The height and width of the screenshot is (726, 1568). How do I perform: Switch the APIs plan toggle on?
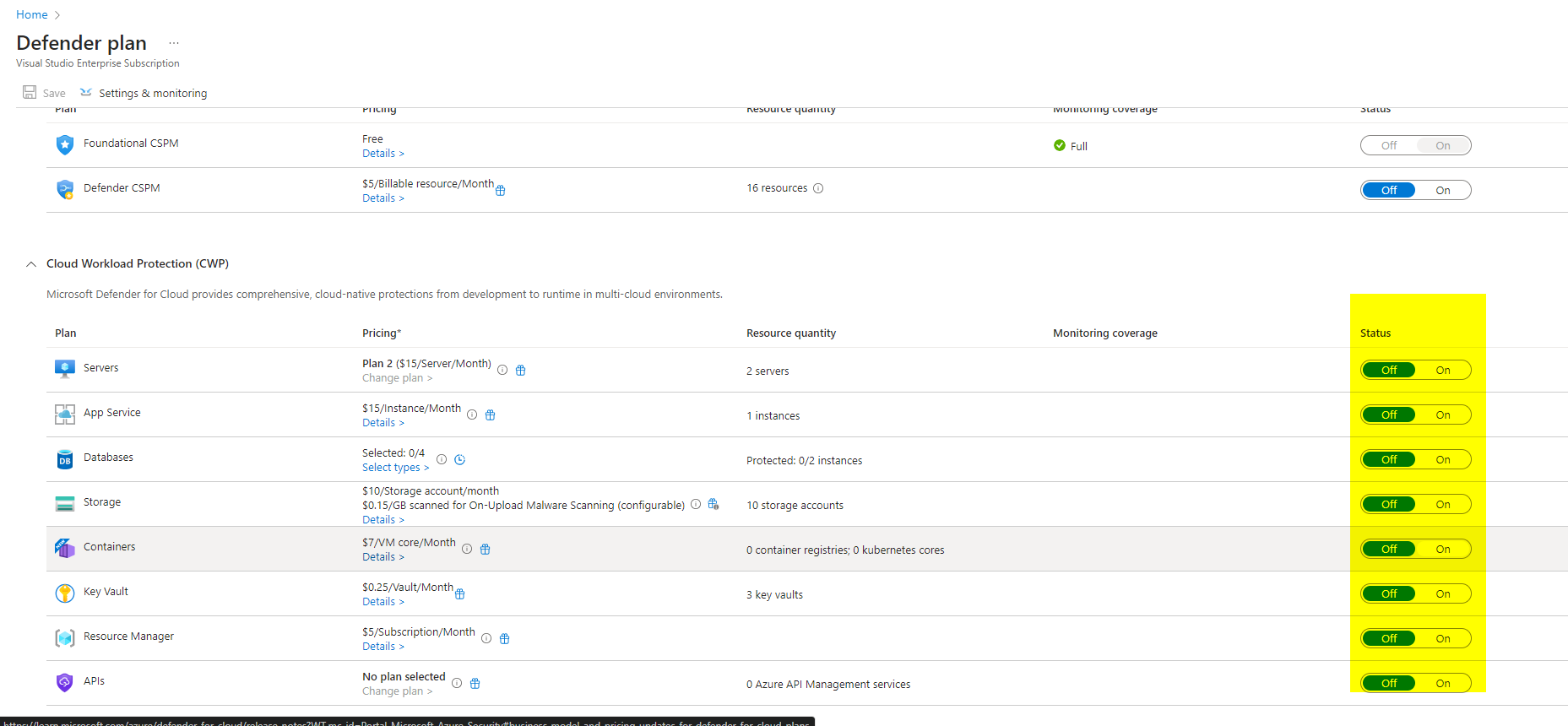coord(1443,683)
